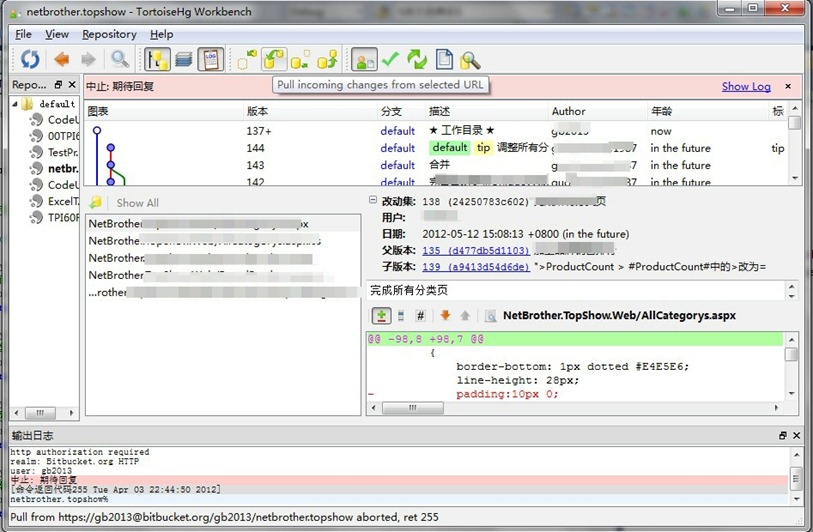813x532 pixels.
Task: Click the default branch tag on revision 144
Action: 450,148
